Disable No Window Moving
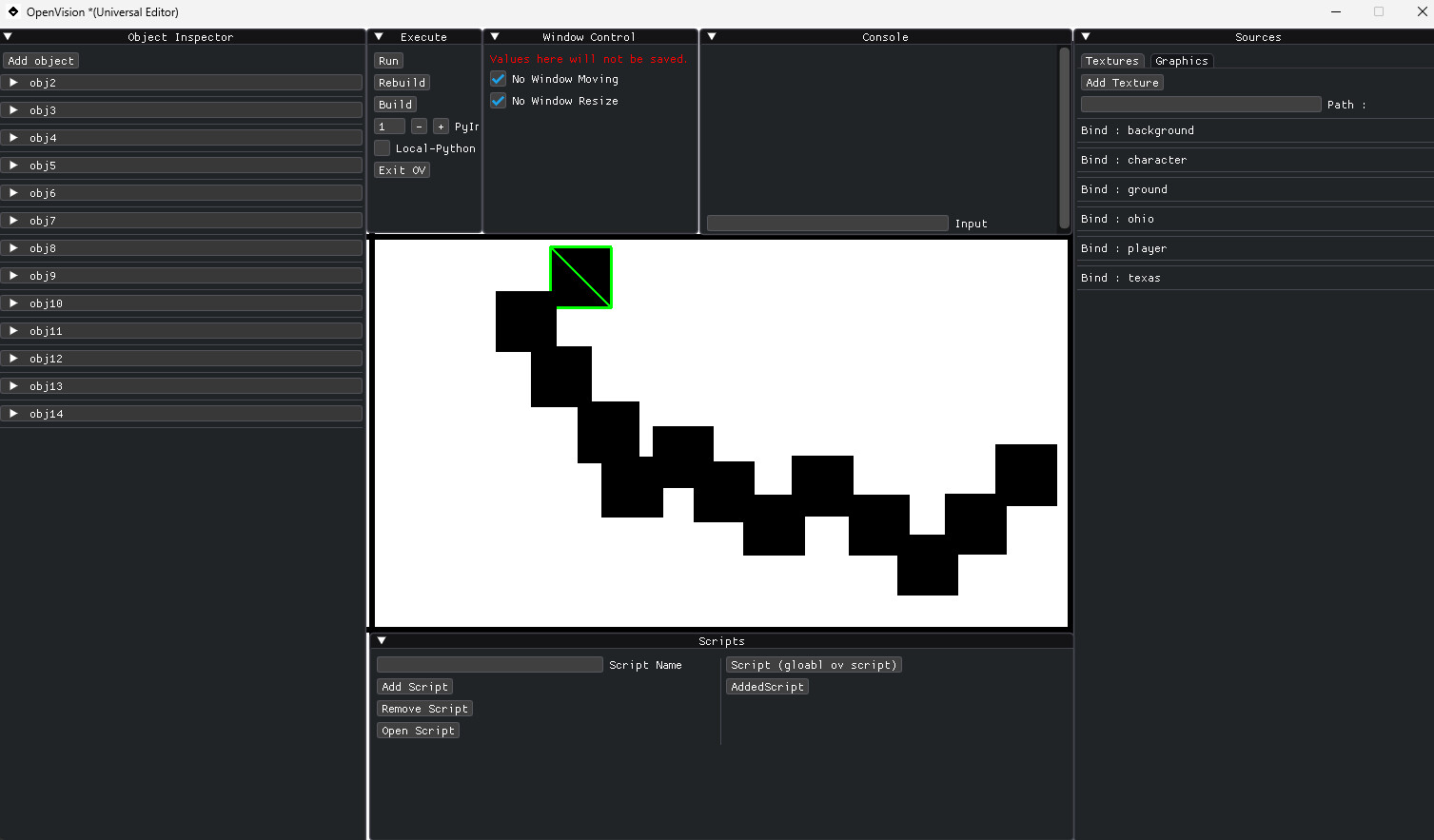 498,79
